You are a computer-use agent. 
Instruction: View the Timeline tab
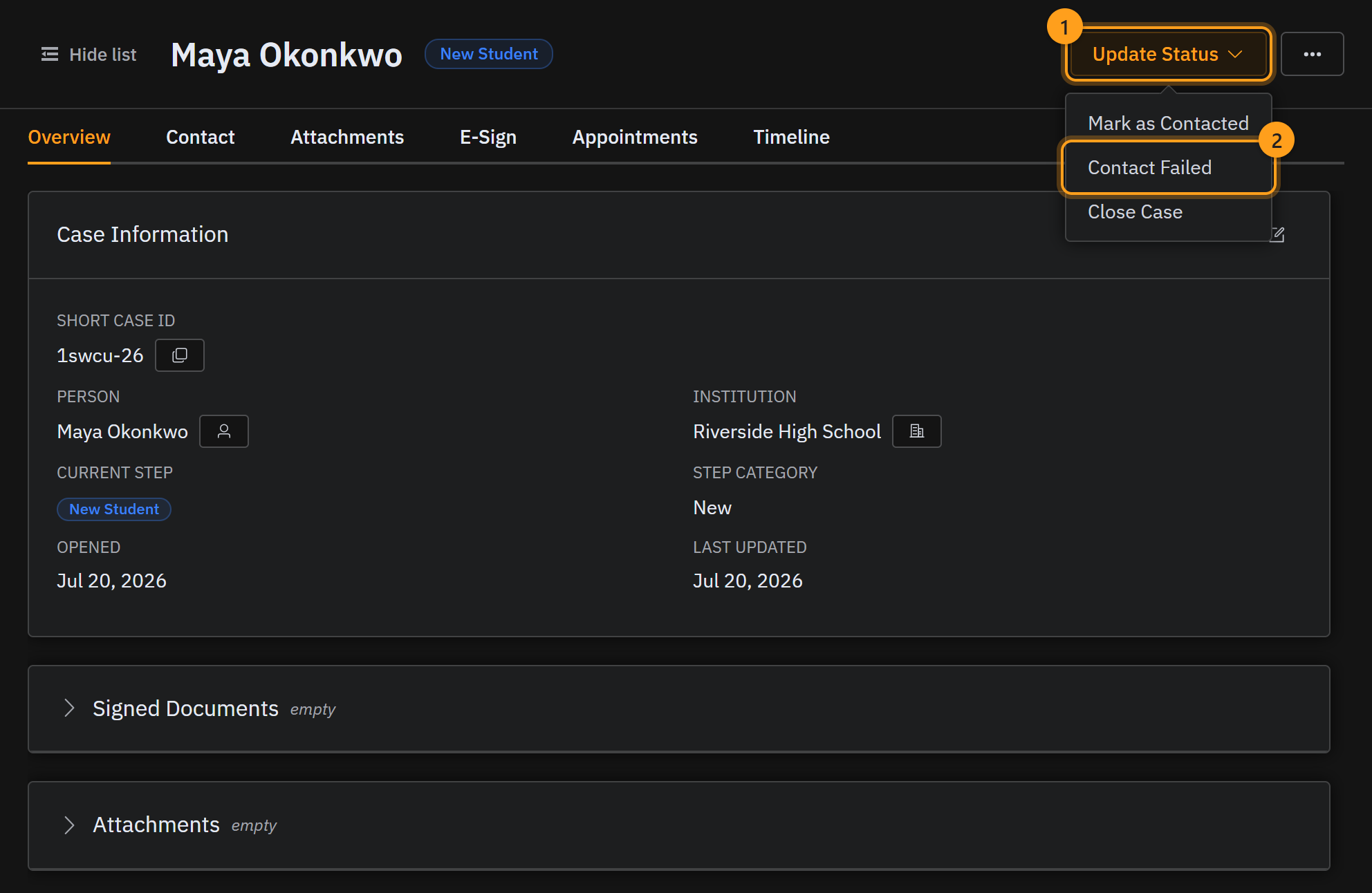[x=792, y=137]
